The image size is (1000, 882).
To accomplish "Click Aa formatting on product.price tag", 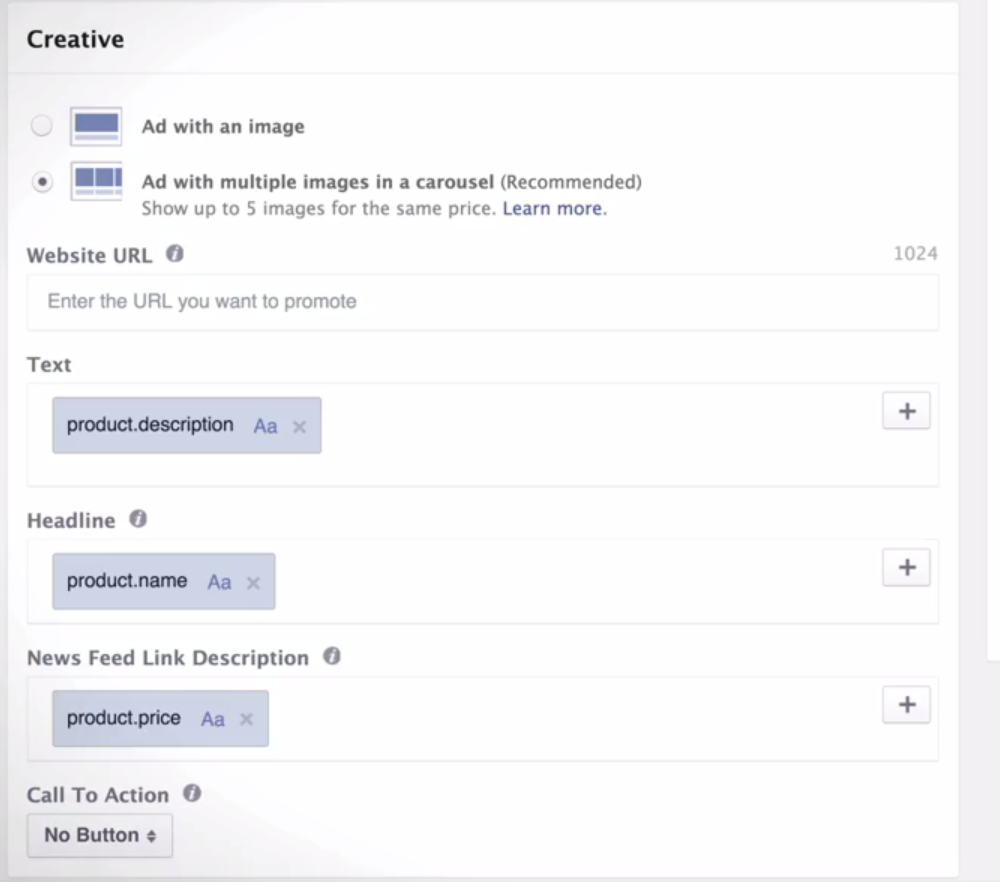I will [x=213, y=719].
